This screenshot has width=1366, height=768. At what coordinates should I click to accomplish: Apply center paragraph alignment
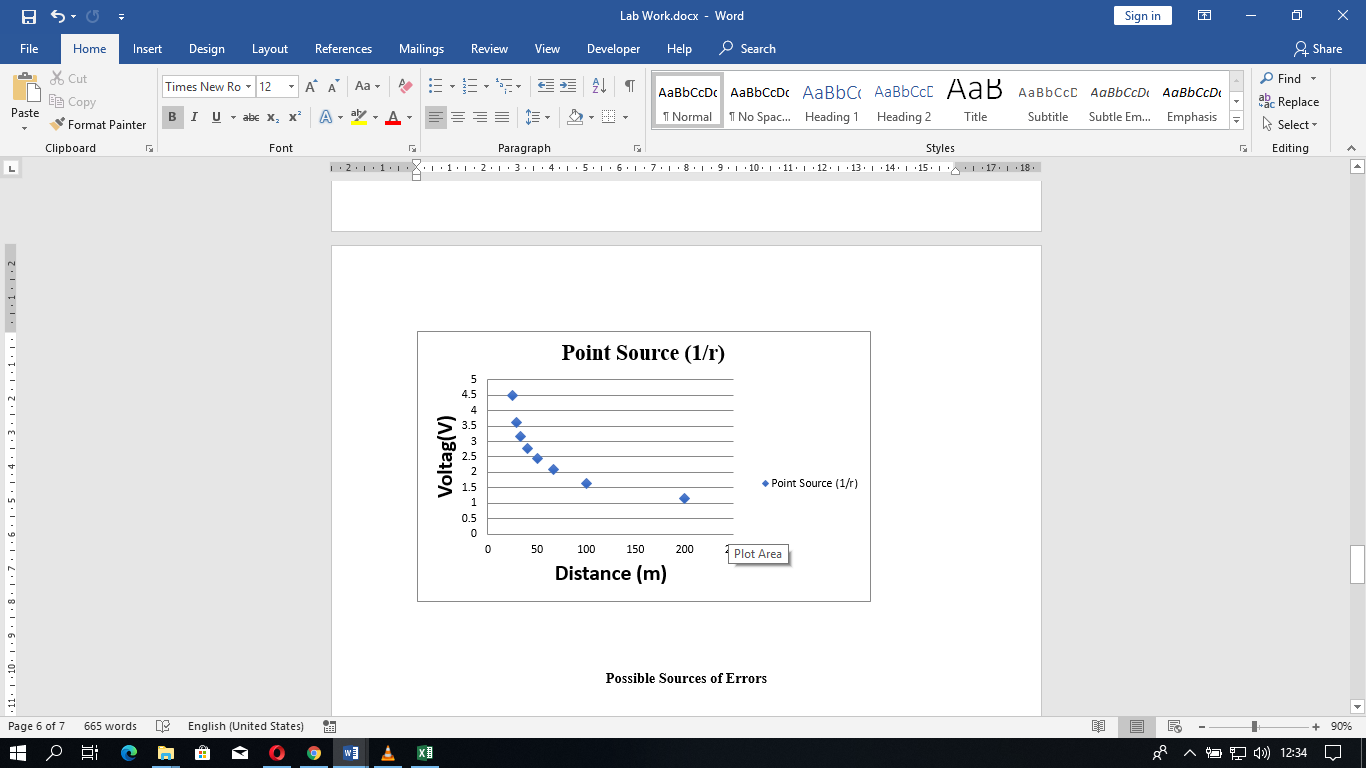[x=458, y=118]
